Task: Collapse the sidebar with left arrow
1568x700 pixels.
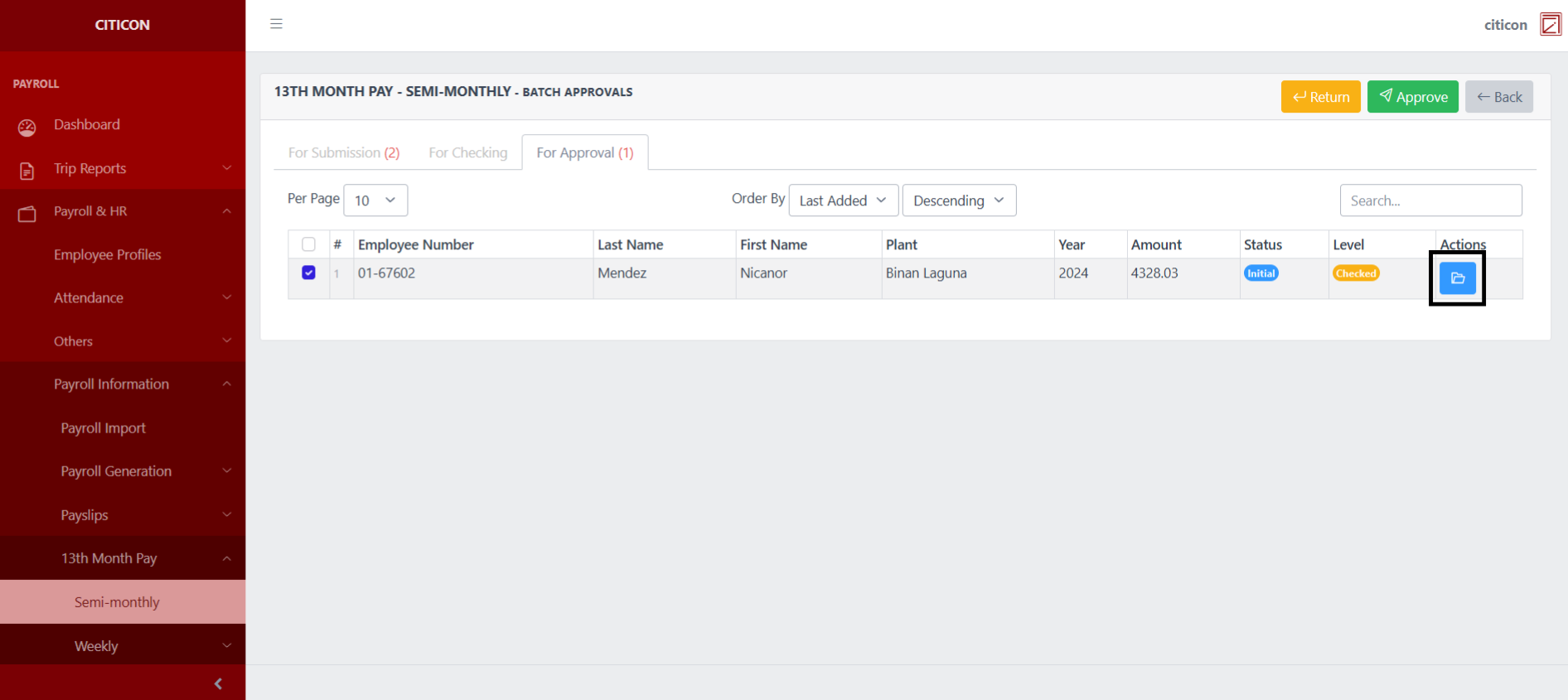Action: click(x=218, y=683)
